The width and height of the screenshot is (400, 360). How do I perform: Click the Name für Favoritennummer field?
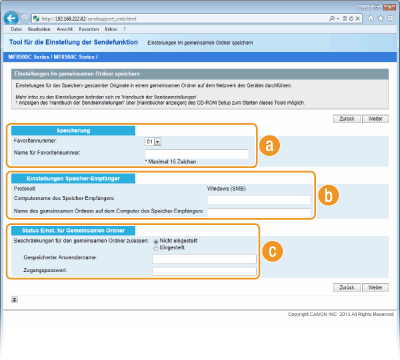[197, 154]
